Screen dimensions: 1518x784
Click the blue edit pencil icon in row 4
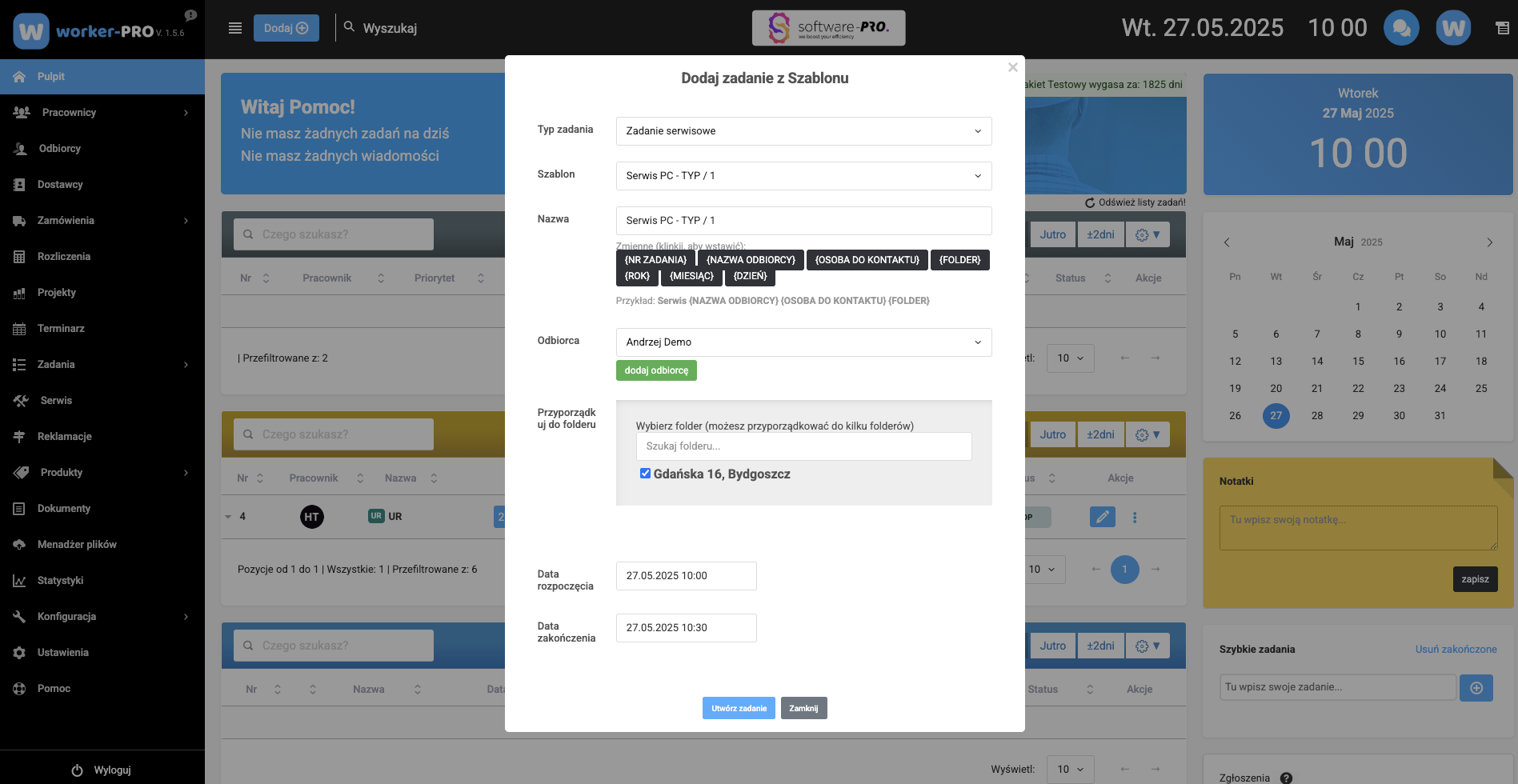(1102, 517)
